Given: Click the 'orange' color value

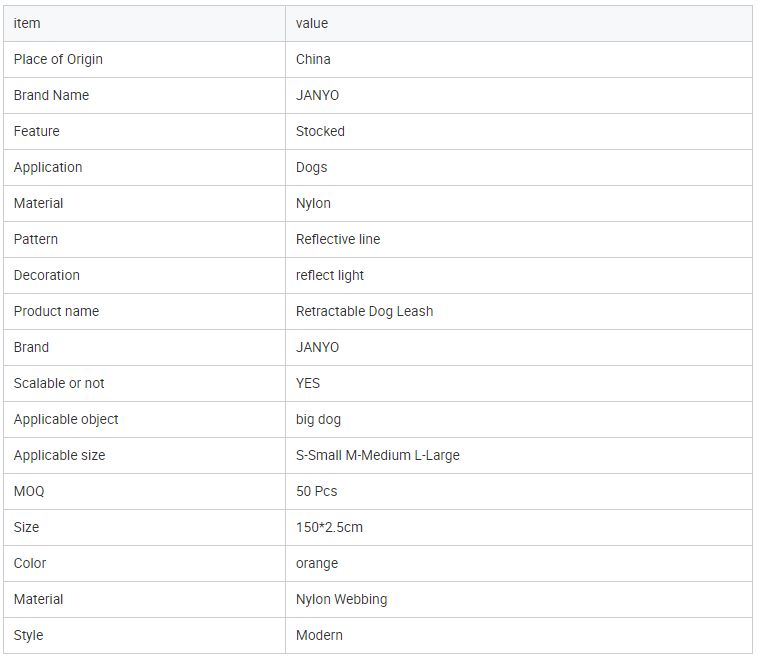Looking at the screenshot, I should [317, 563].
